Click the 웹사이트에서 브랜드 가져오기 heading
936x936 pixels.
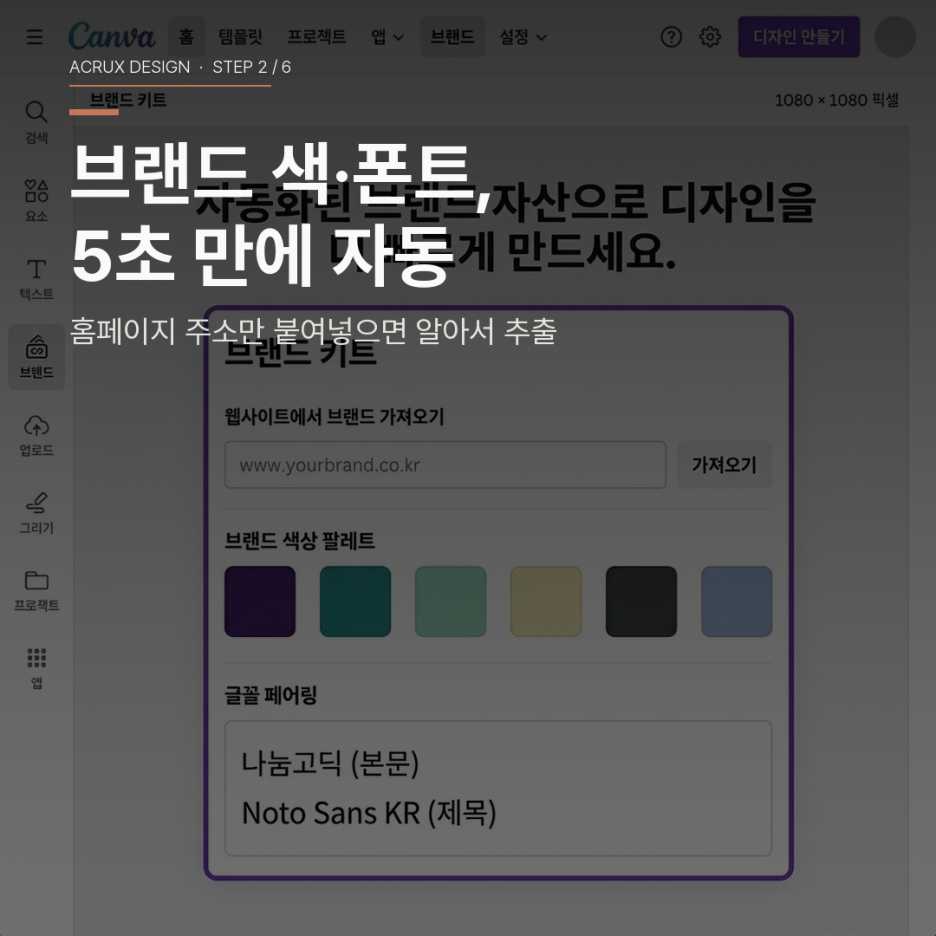[x=334, y=416]
